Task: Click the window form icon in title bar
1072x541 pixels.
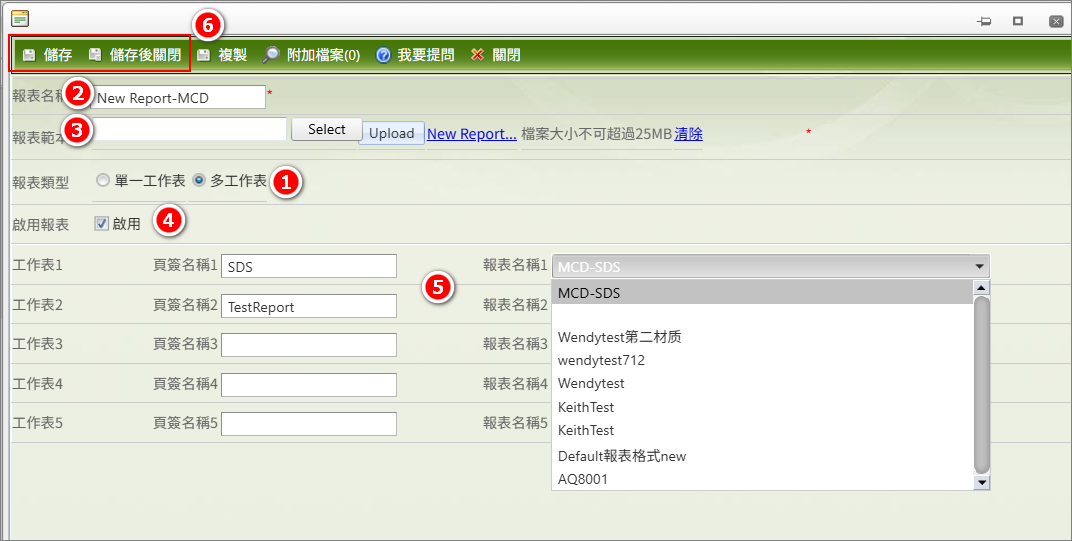Action: pos(21,19)
